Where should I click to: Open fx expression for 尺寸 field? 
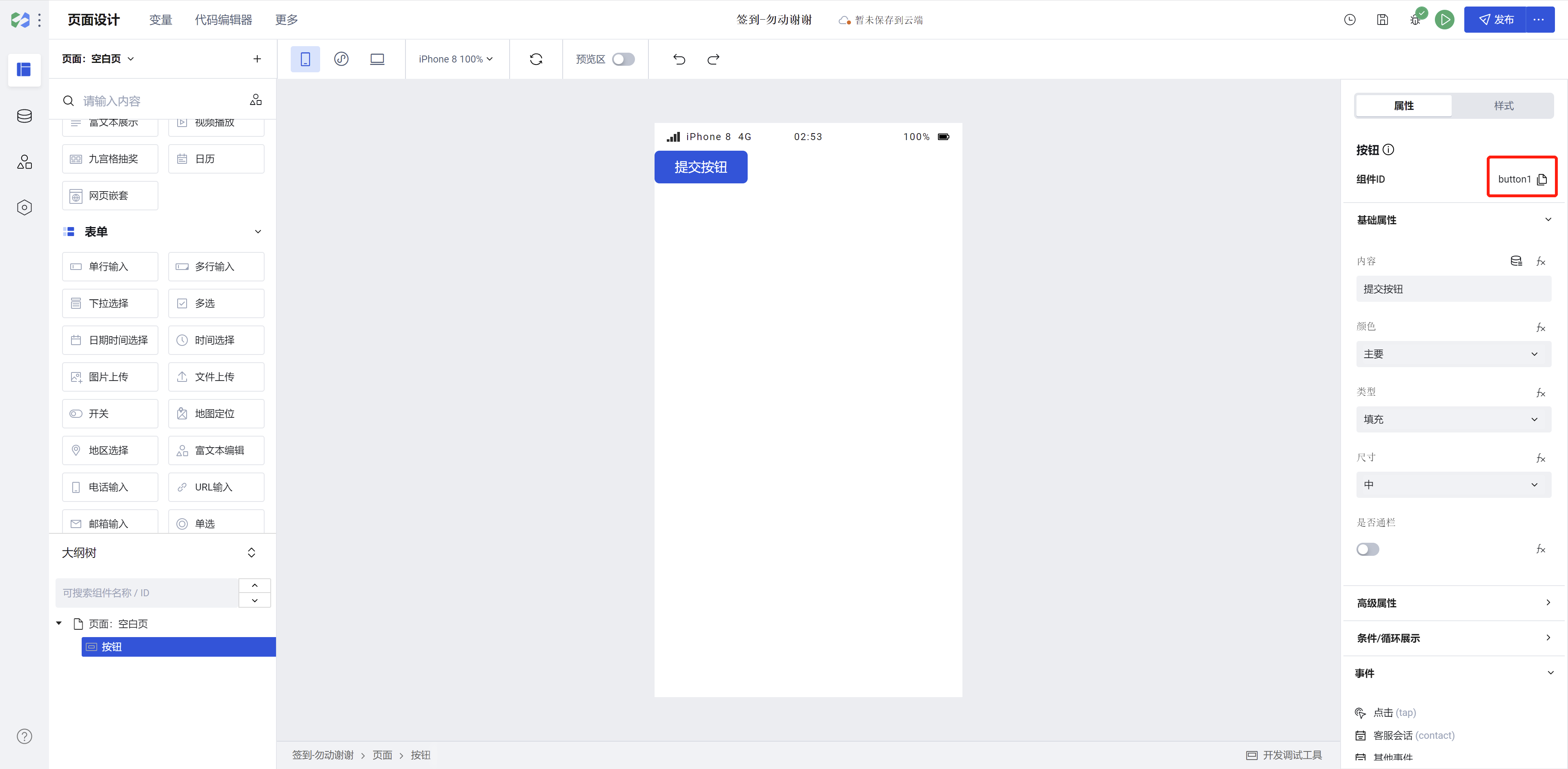(x=1541, y=458)
